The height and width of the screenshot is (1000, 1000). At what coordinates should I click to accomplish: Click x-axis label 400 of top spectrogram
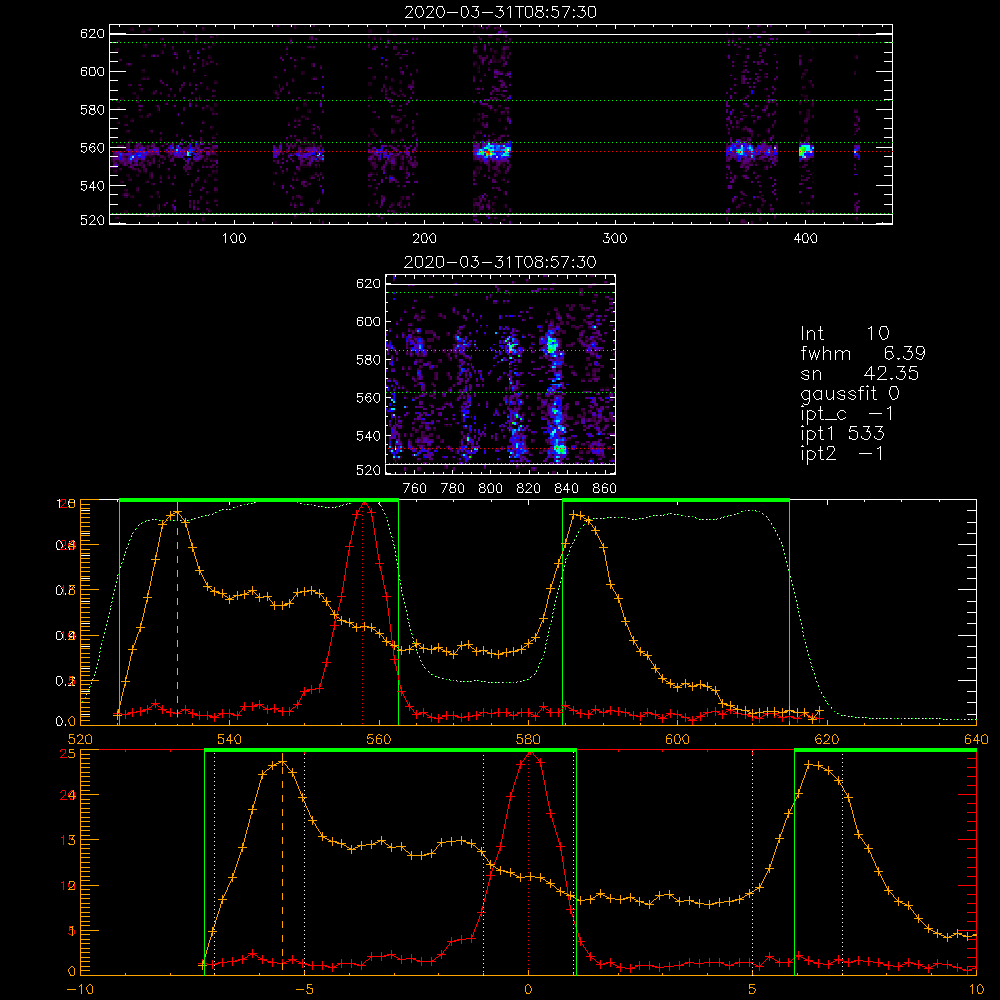[805, 239]
